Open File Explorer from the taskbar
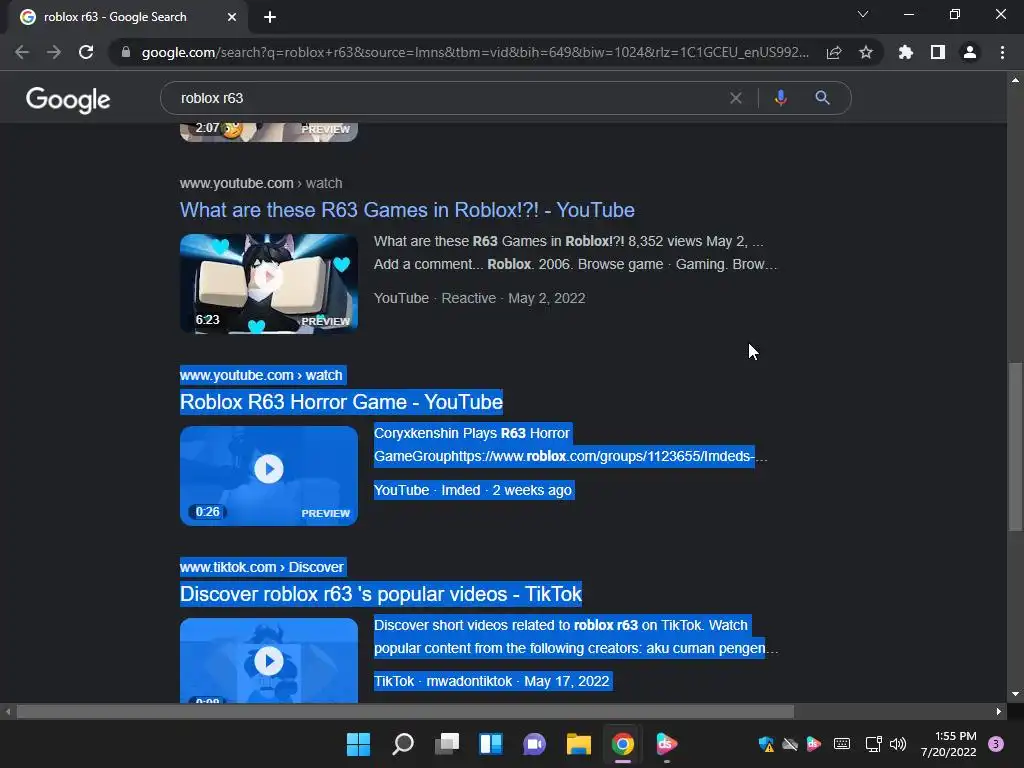The width and height of the screenshot is (1024, 768). 579,744
